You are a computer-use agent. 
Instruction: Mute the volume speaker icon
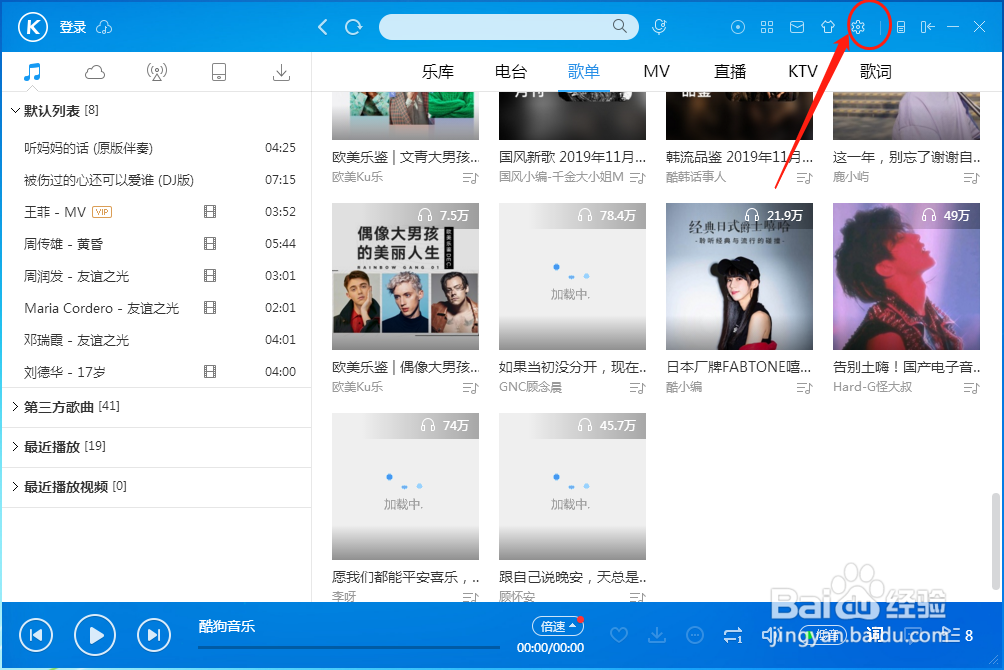769,634
